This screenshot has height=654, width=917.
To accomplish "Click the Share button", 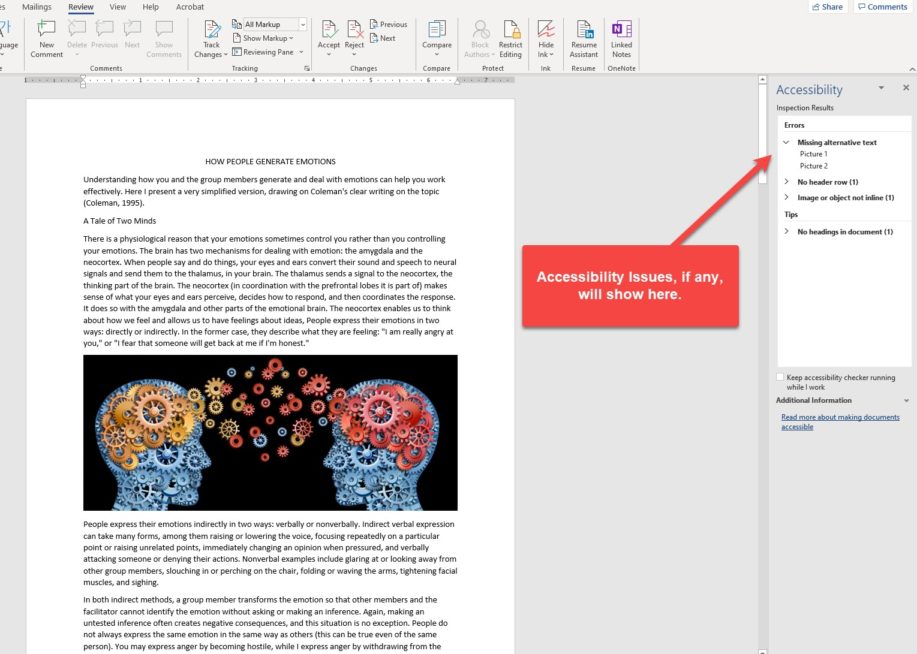I will (x=830, y=7).
